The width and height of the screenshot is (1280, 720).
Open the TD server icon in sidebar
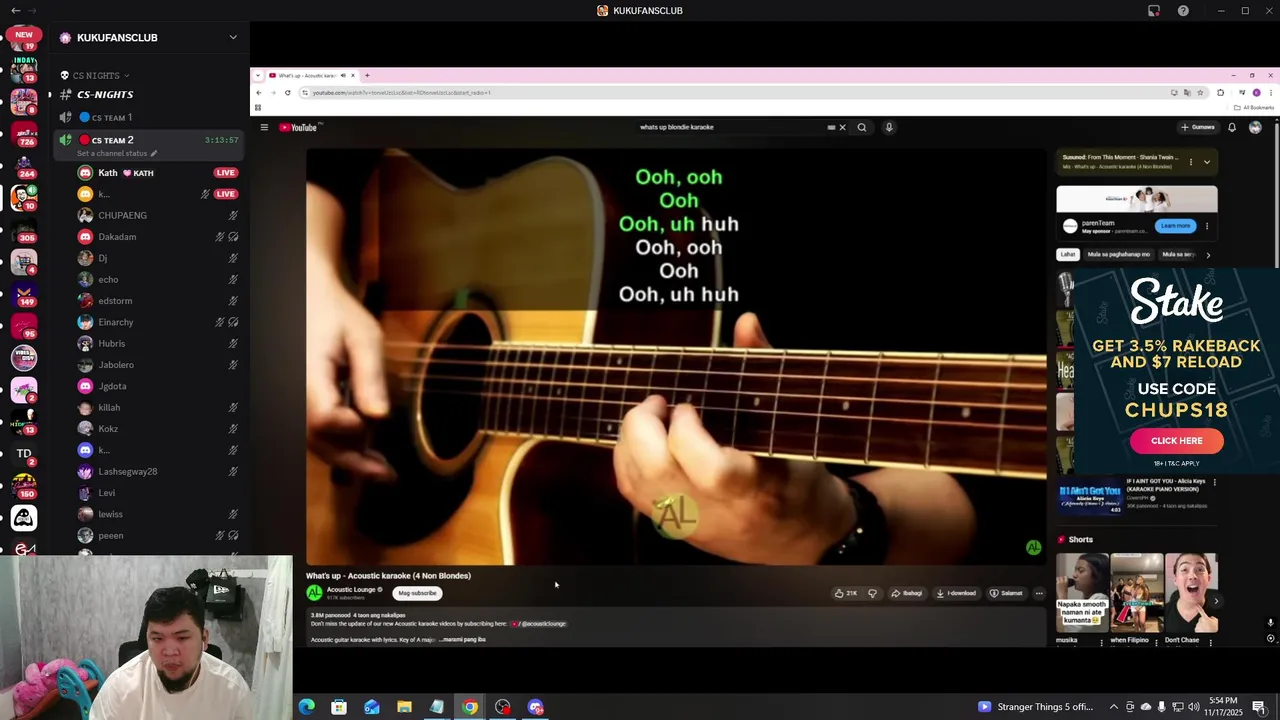tap(24, 454)
